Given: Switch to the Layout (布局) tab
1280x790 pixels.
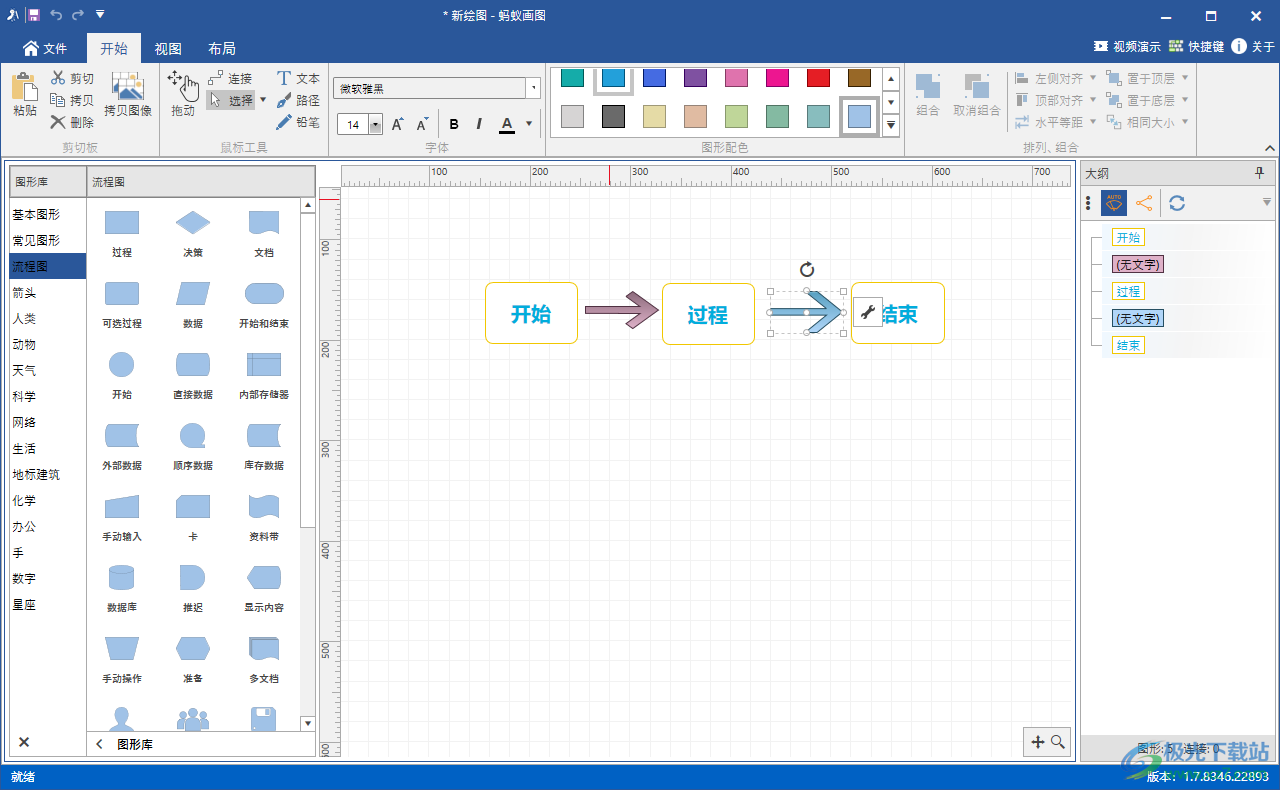Looking at the screenshot, I should pos(222,48).
